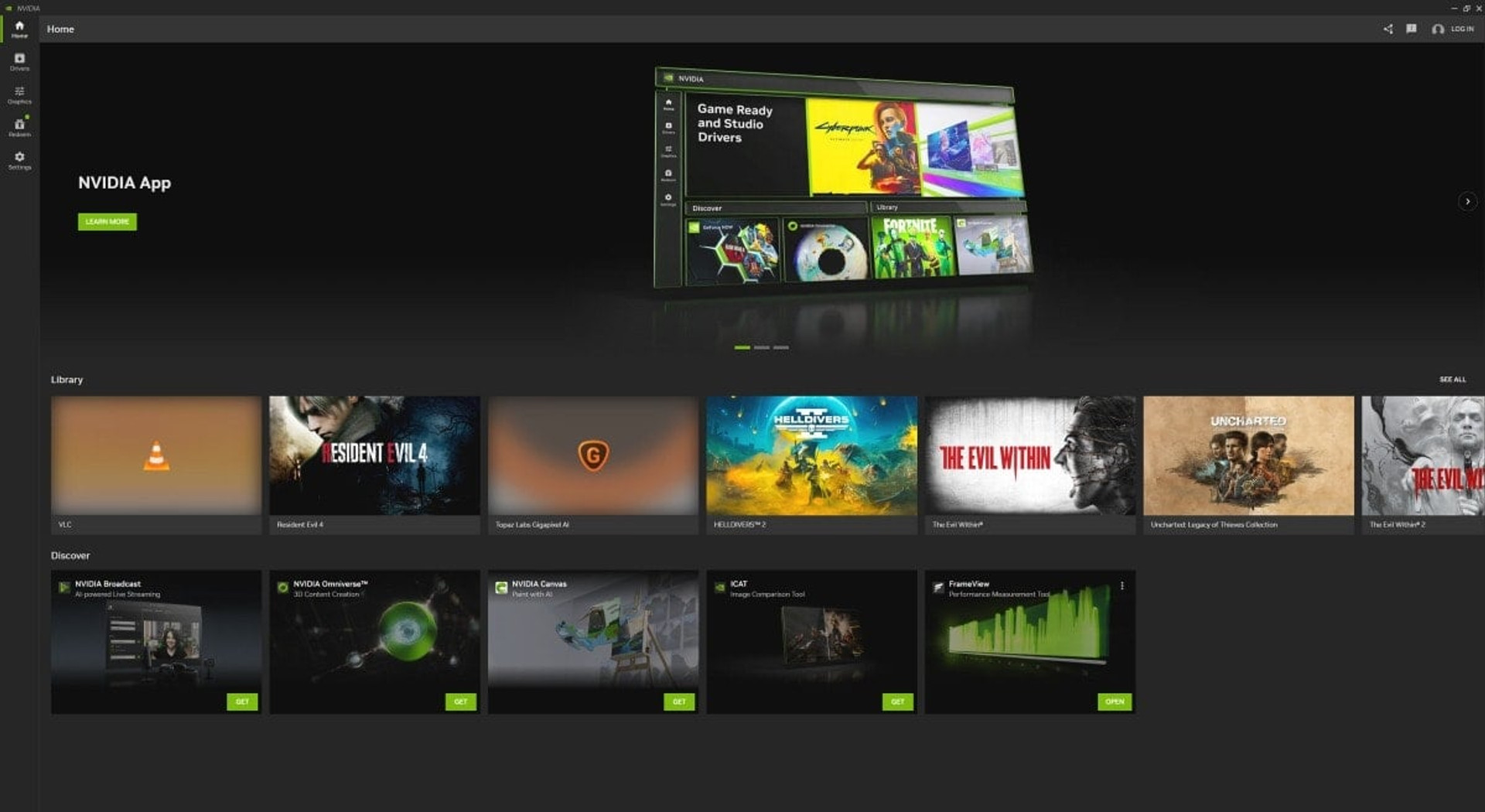
Task: Click the LEARN MORE button
Action: (108, 222)
